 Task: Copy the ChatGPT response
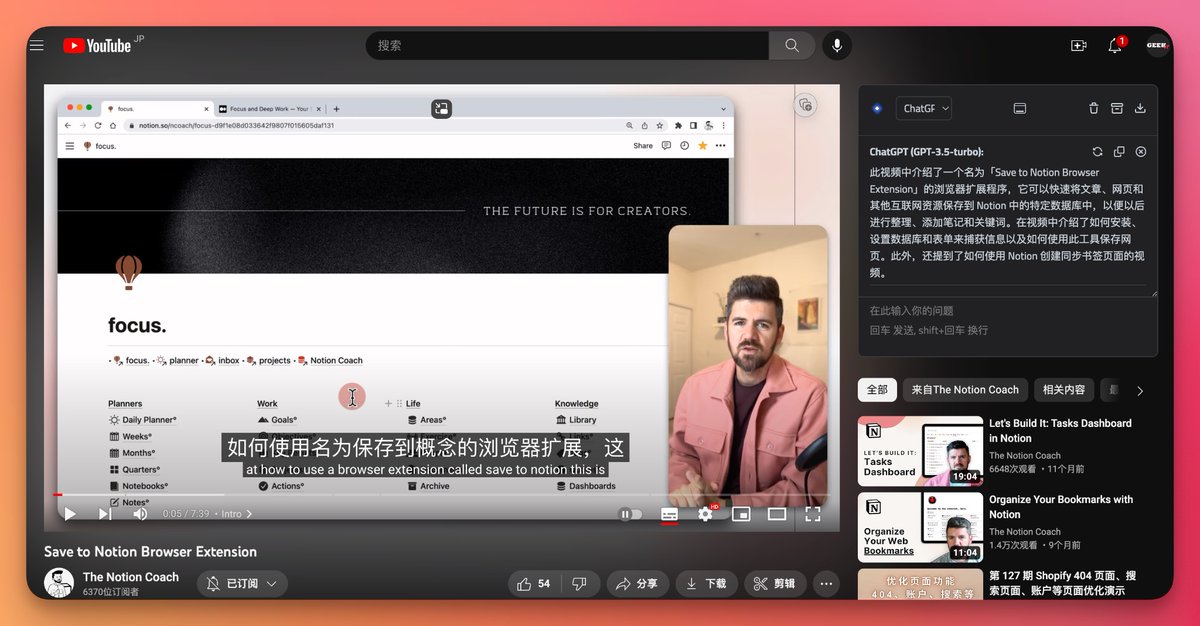click(x=1119, y=152)
